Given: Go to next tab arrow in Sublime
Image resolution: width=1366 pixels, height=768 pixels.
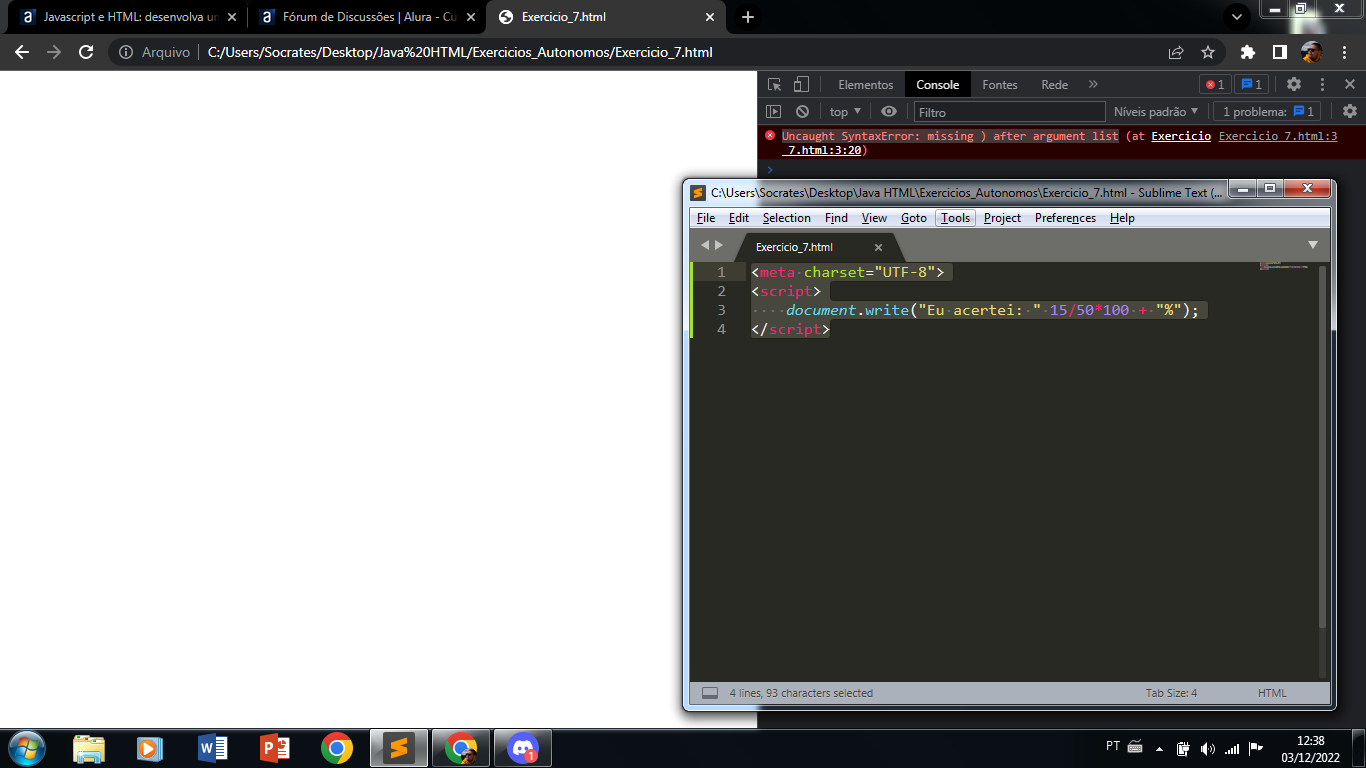Looking at the screenshot, I should click(718, 245).
